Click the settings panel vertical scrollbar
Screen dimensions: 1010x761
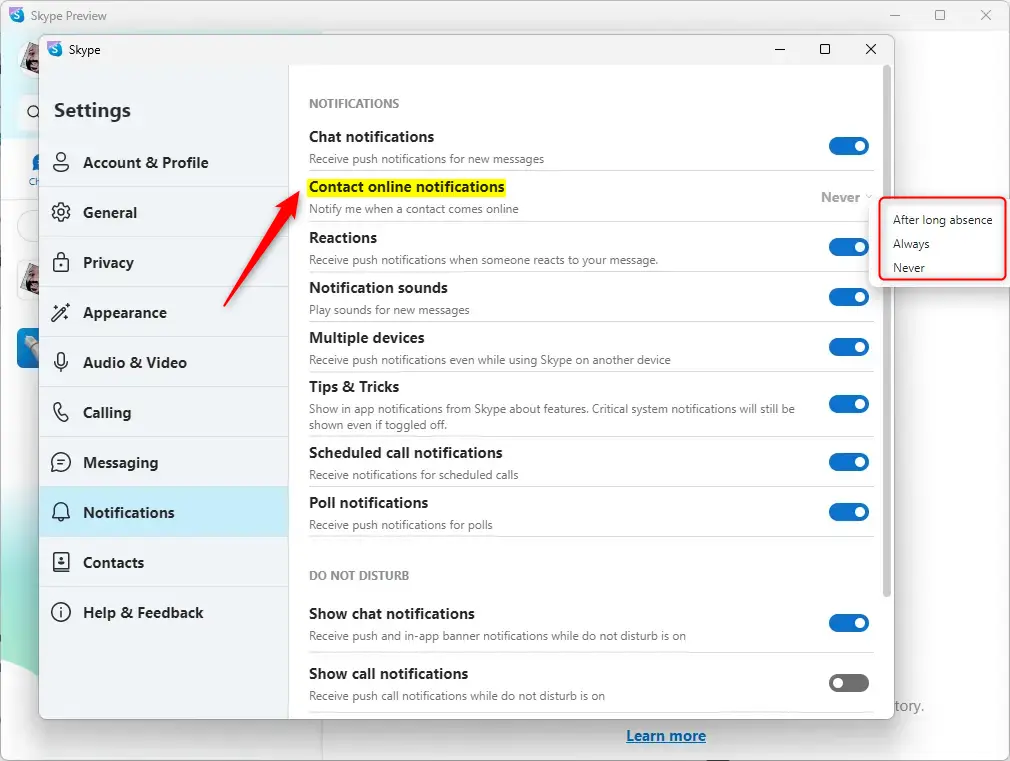click(886, 331)
